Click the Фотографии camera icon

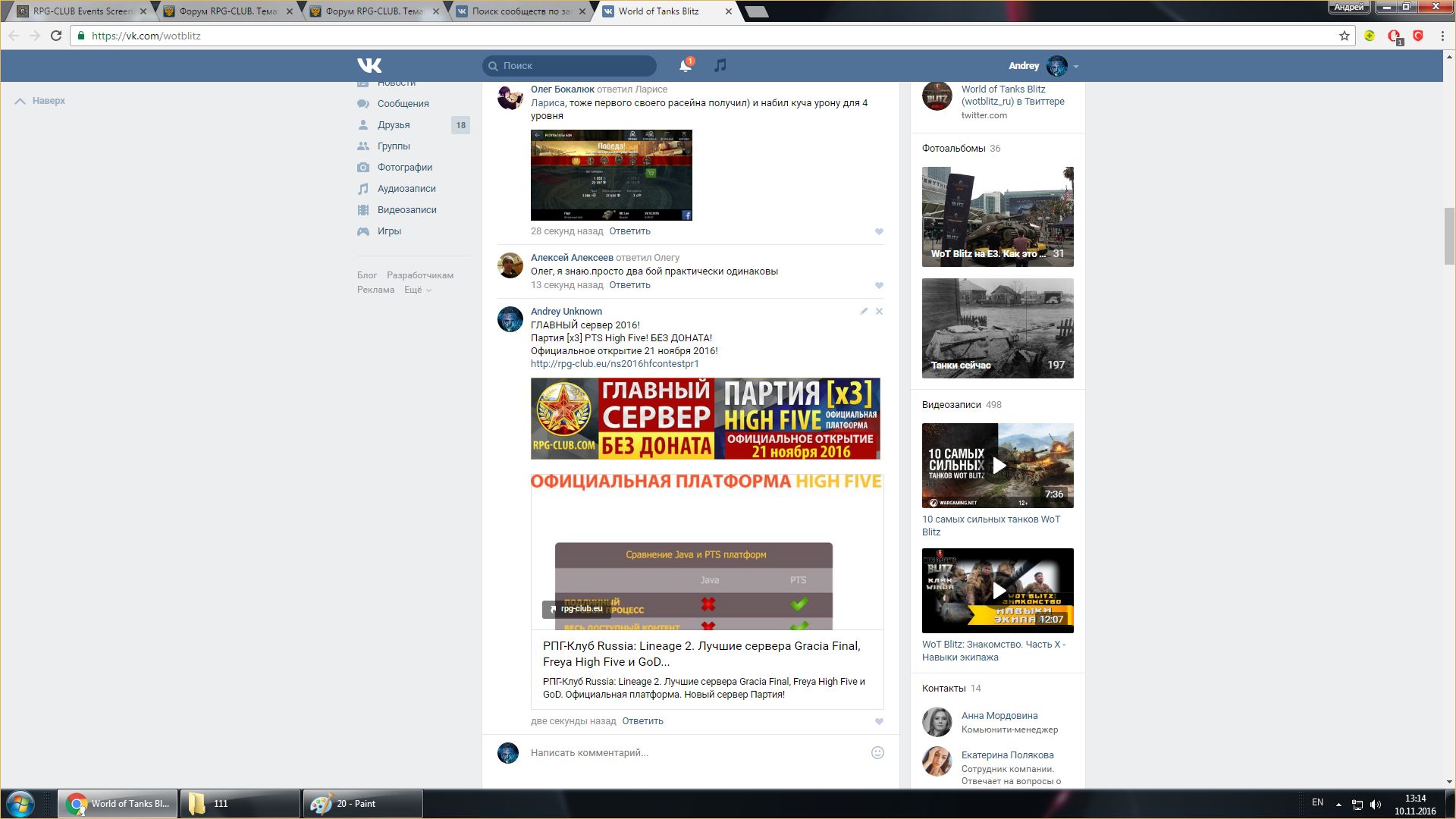click(363, 168)
